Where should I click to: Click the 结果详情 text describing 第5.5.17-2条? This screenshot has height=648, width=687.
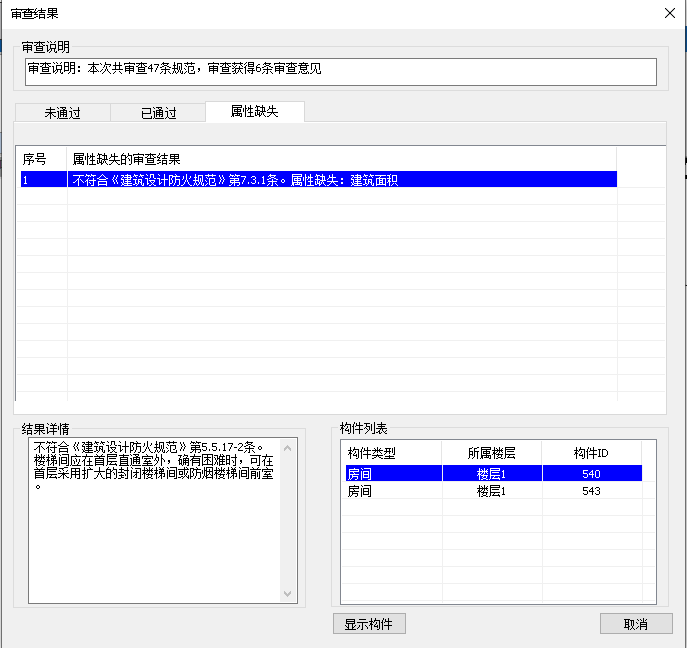153,466
